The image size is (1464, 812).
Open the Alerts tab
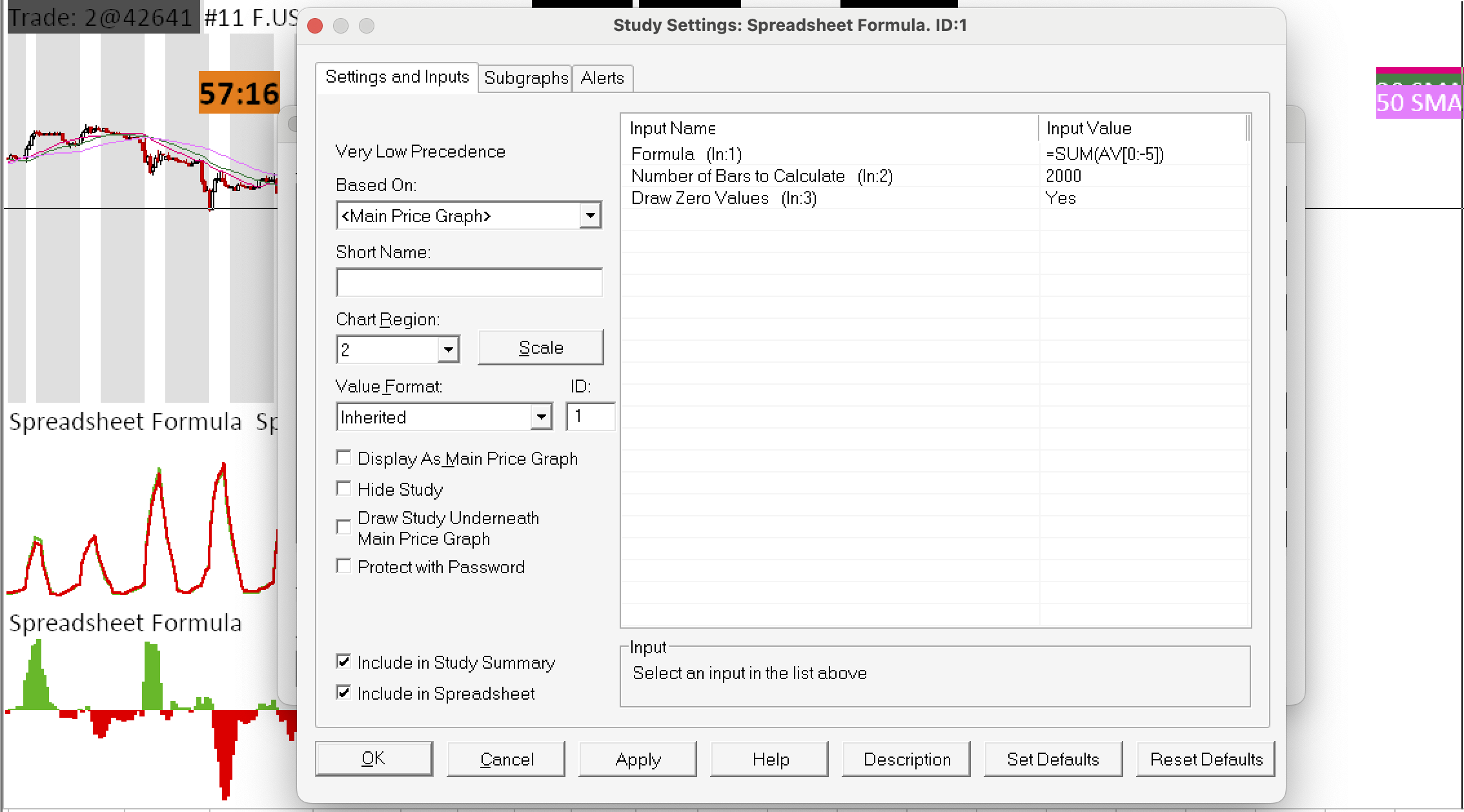coord(602,78)
